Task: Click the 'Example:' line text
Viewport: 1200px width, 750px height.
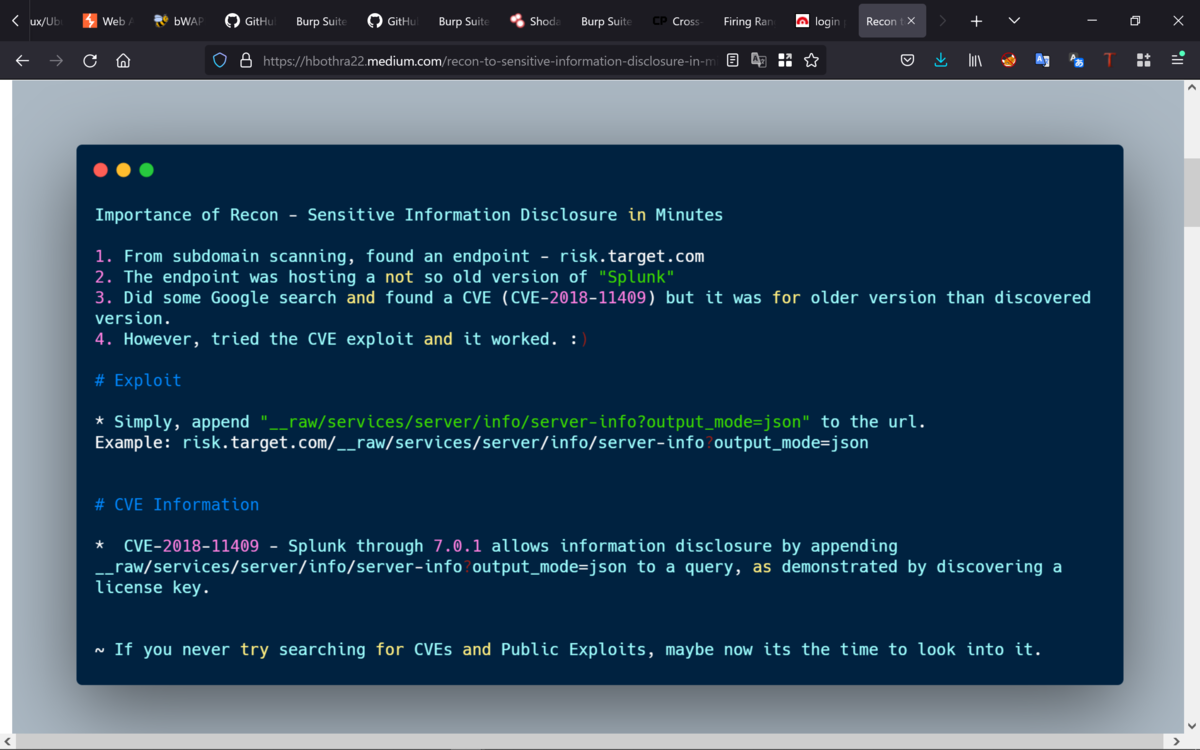Action: pos(482,442)
